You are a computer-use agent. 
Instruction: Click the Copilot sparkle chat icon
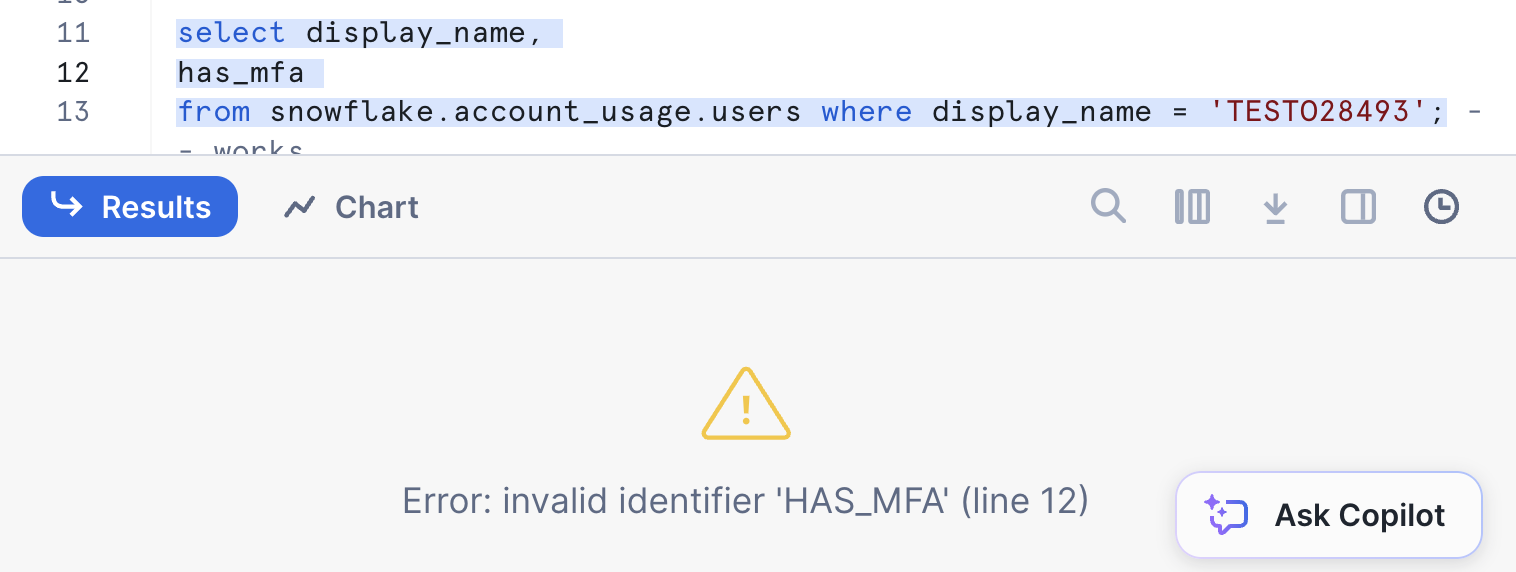click(1226, 515)
